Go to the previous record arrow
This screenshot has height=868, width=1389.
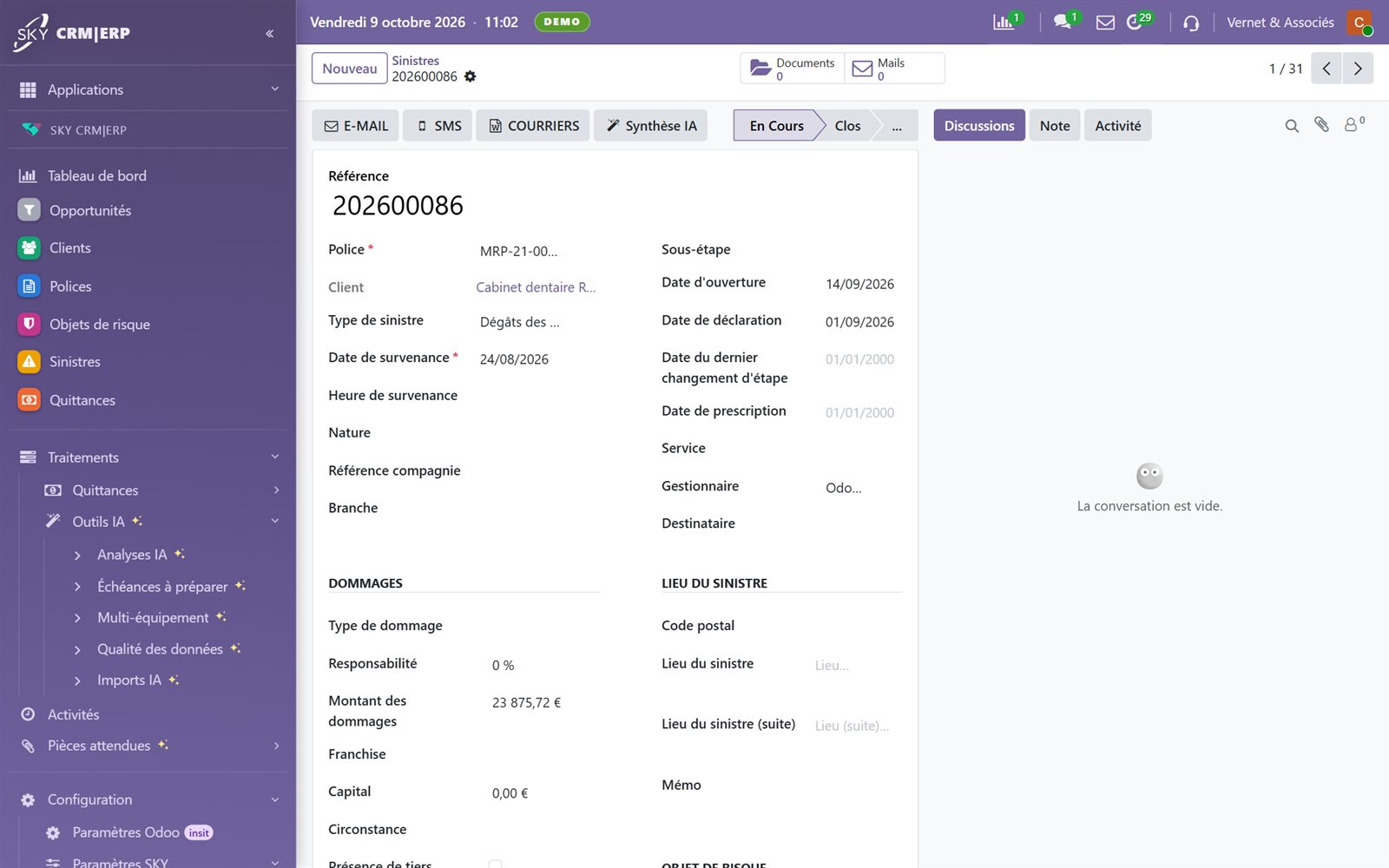[1326, 69]
